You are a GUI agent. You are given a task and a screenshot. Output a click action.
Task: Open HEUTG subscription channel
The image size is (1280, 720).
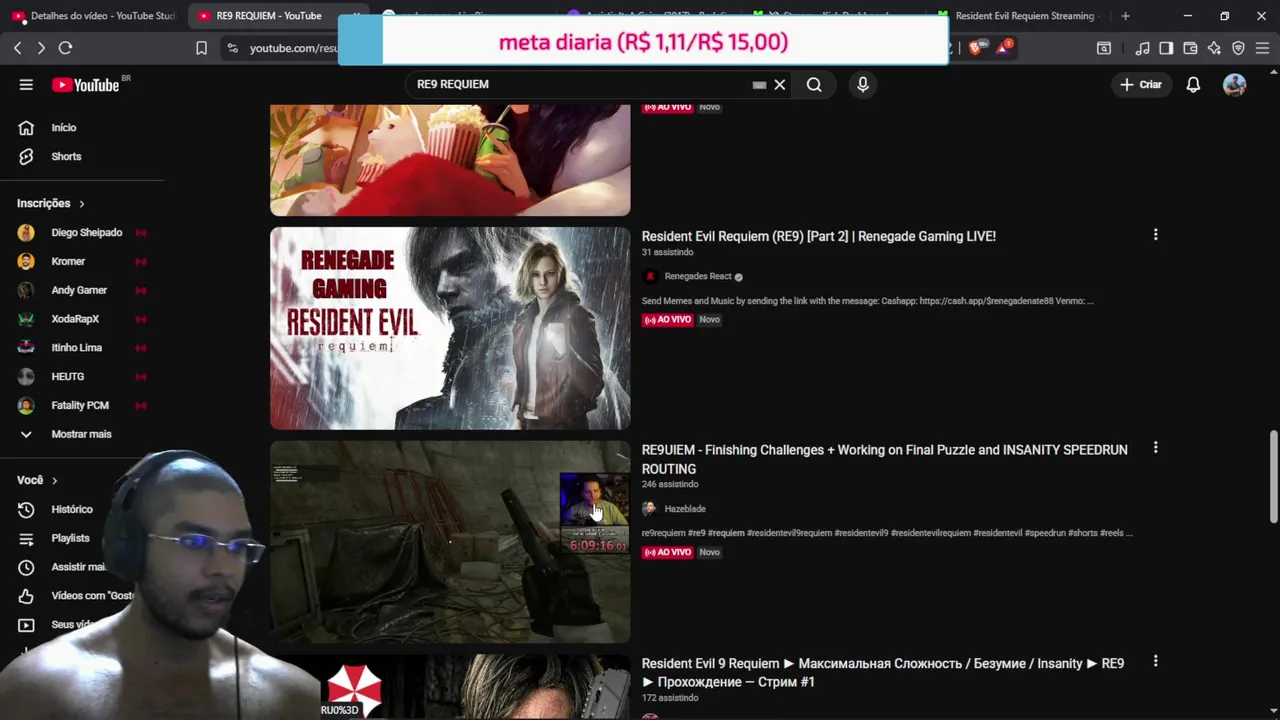[x=84, y=377]
